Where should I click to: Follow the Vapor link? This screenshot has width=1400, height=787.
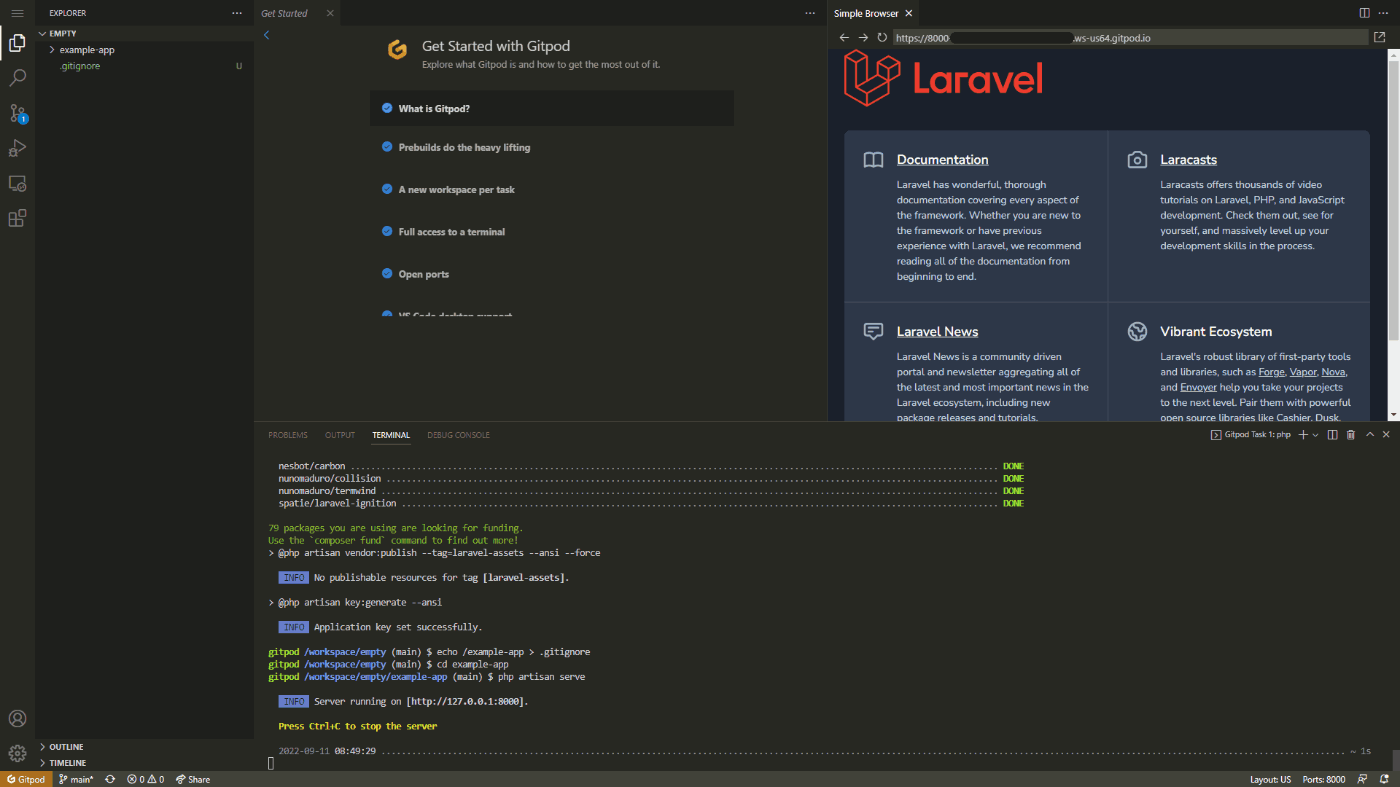coord(1303,372)
